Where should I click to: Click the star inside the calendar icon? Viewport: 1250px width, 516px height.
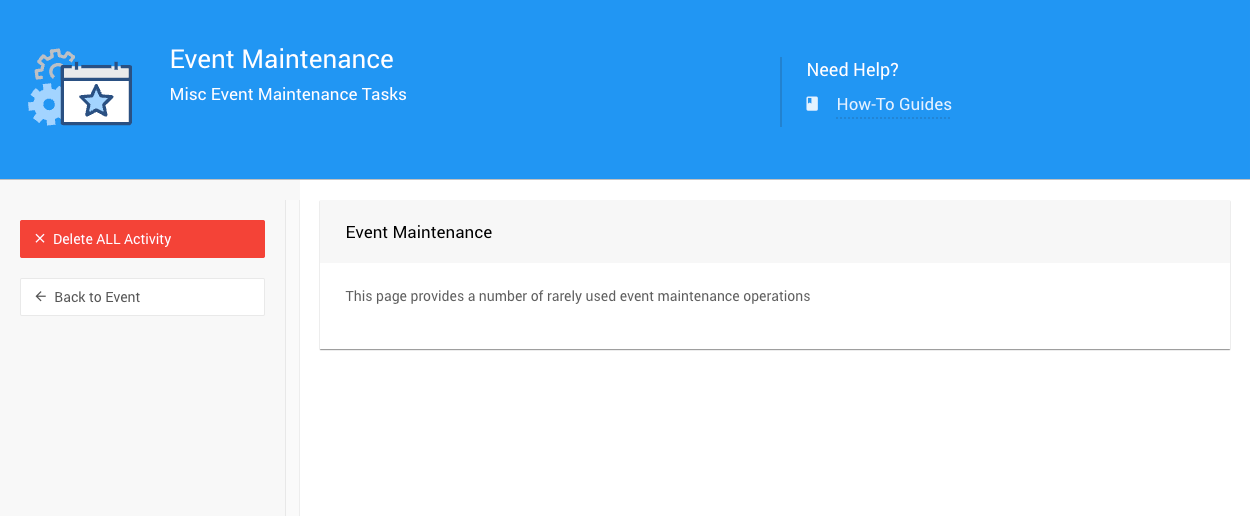tap(96, 100)
